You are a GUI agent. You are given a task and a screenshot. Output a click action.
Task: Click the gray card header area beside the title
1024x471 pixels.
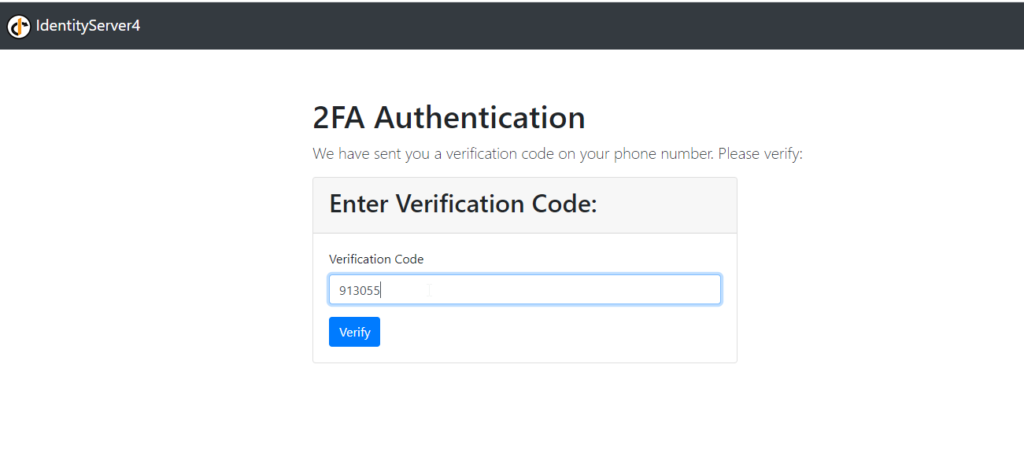click(666, 205)
